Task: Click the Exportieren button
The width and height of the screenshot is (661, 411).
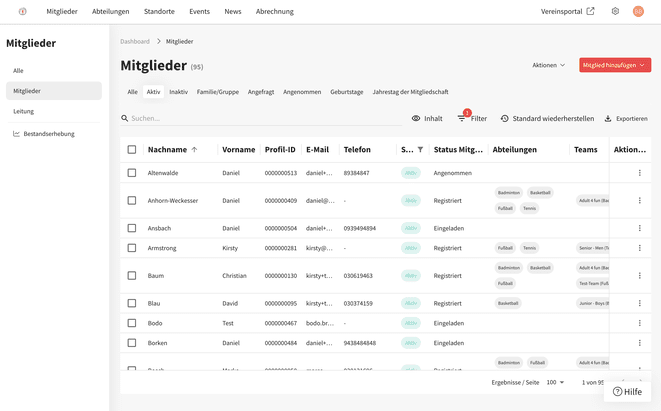Action: (625, 118)
